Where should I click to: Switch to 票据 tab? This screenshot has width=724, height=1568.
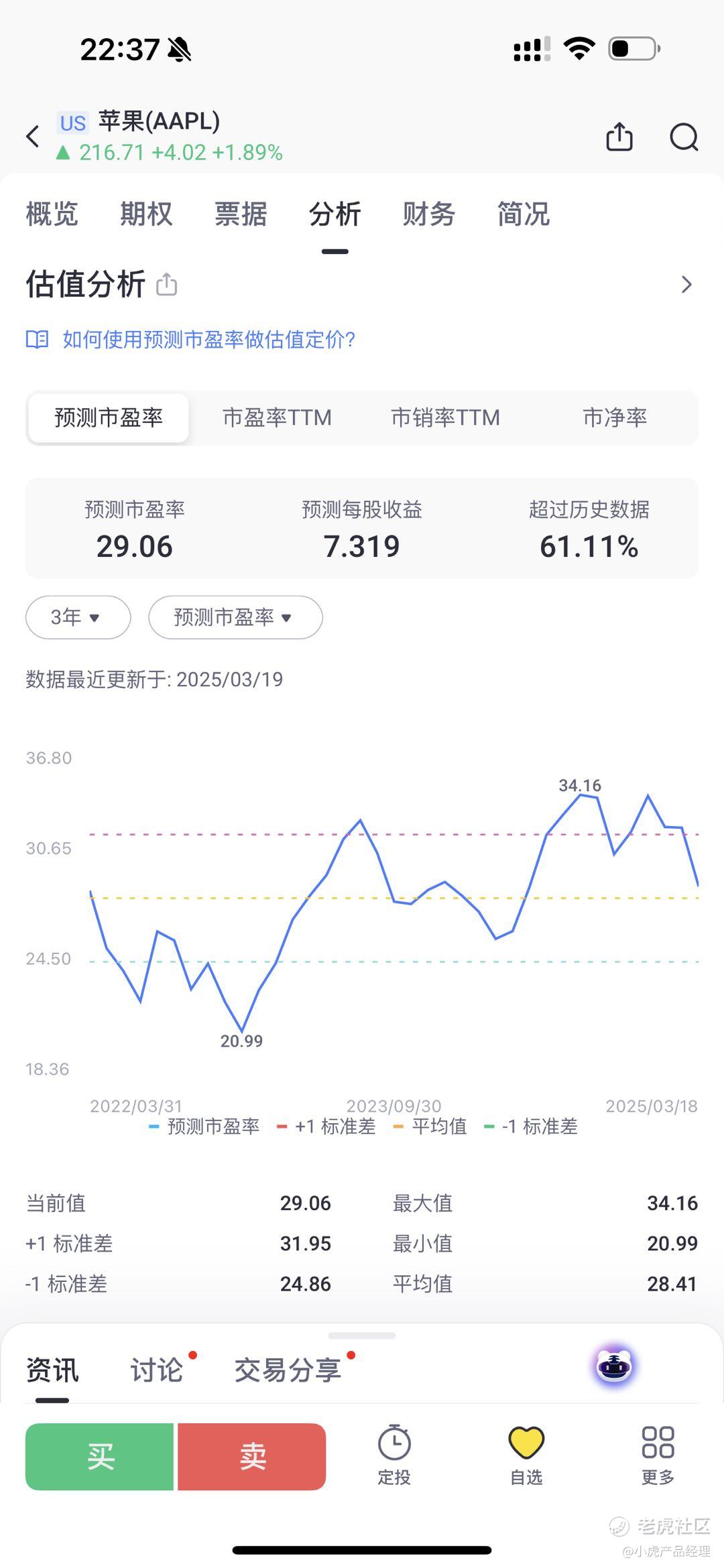(x=241, y=214)
